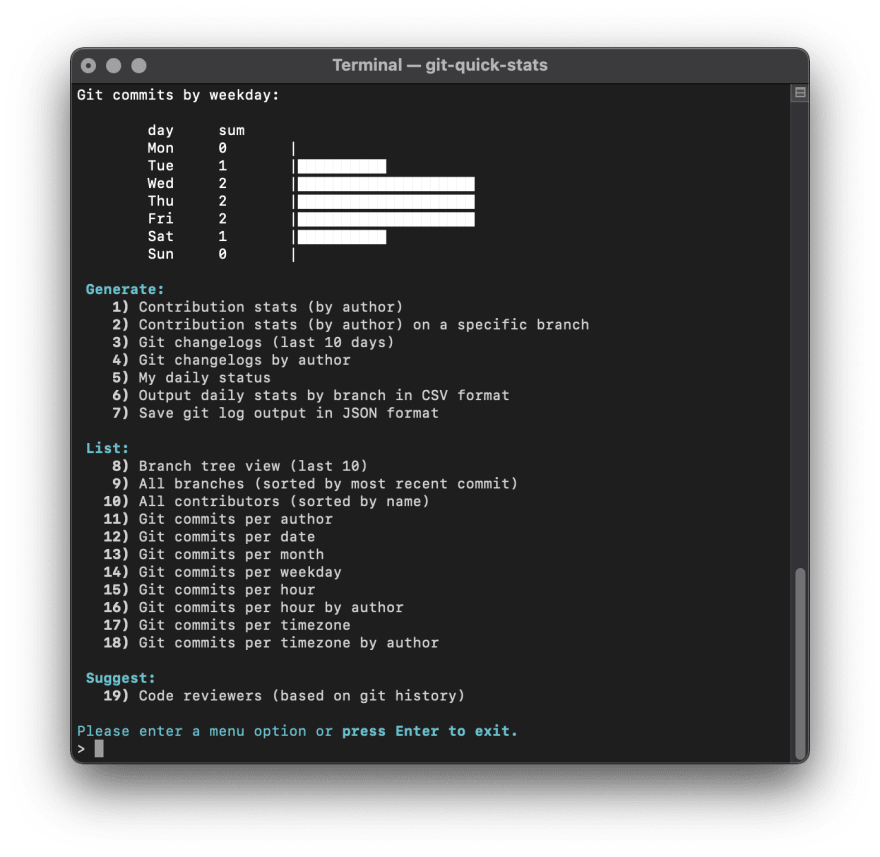Screen dimensions: 880x857
Task: Click the 'sum' column header
Action: pos(231,130)
